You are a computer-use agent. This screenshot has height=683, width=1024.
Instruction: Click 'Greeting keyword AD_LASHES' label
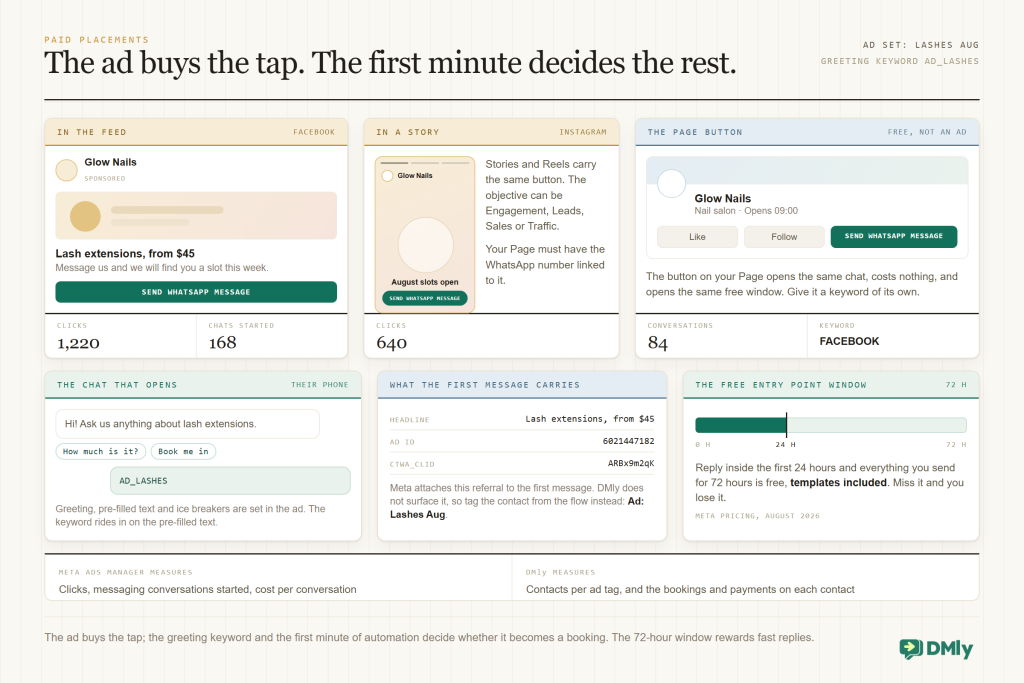coord(900,61)
